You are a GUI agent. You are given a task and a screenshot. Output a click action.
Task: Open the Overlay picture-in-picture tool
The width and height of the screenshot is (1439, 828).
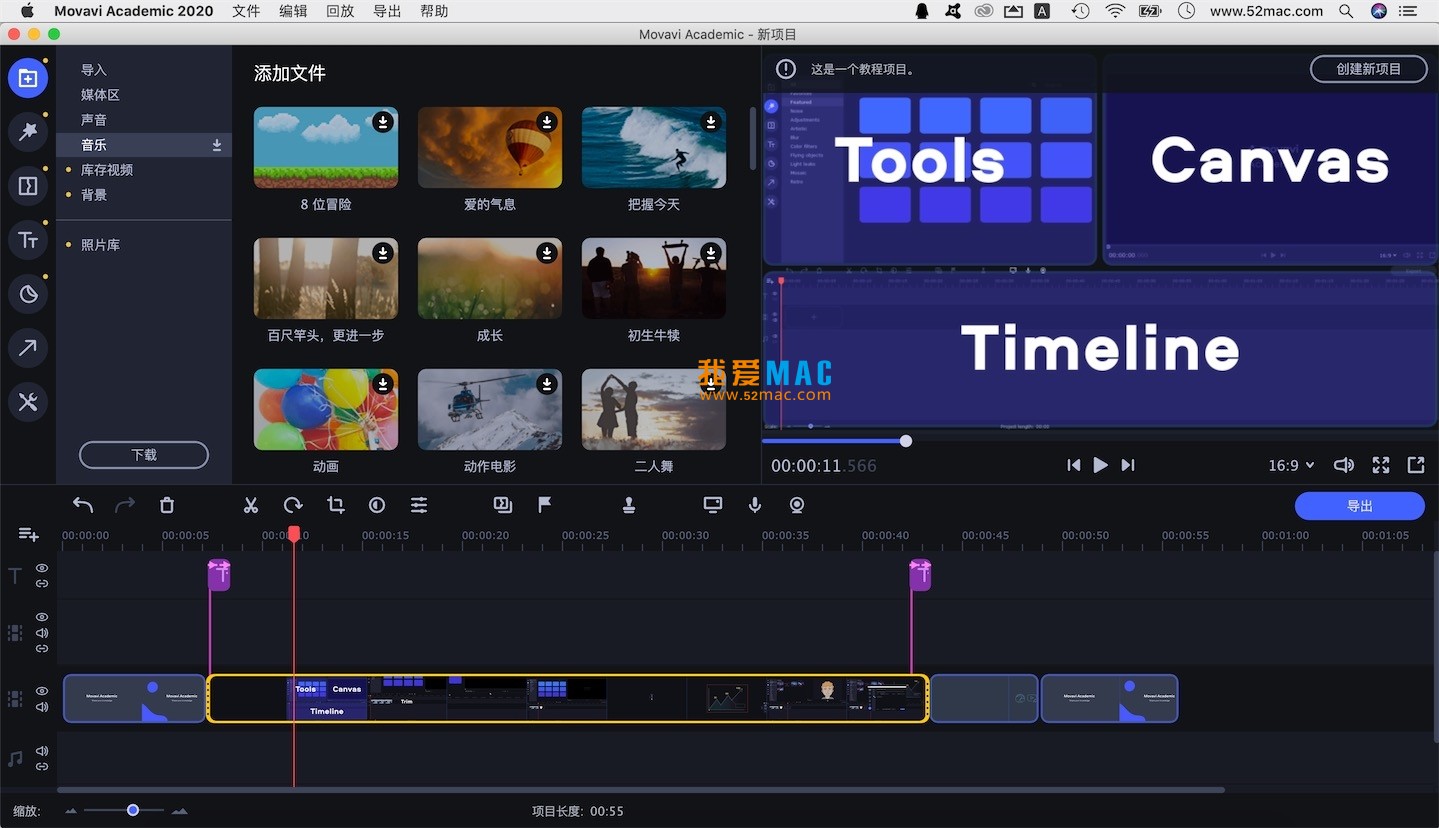coord(503,506)
